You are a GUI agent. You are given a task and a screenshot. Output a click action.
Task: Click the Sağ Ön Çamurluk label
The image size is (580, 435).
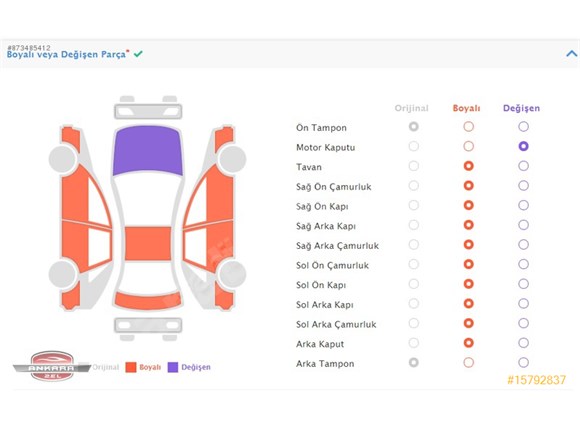(334, 187)
